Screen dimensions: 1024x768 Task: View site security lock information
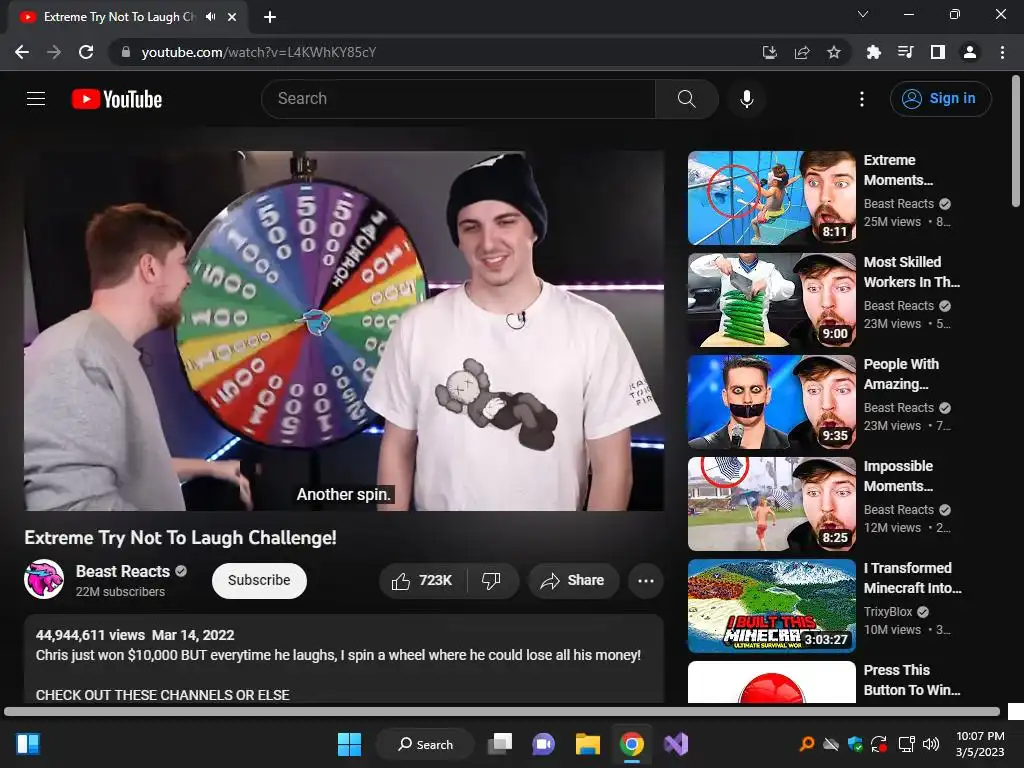[x=126, y=52]
